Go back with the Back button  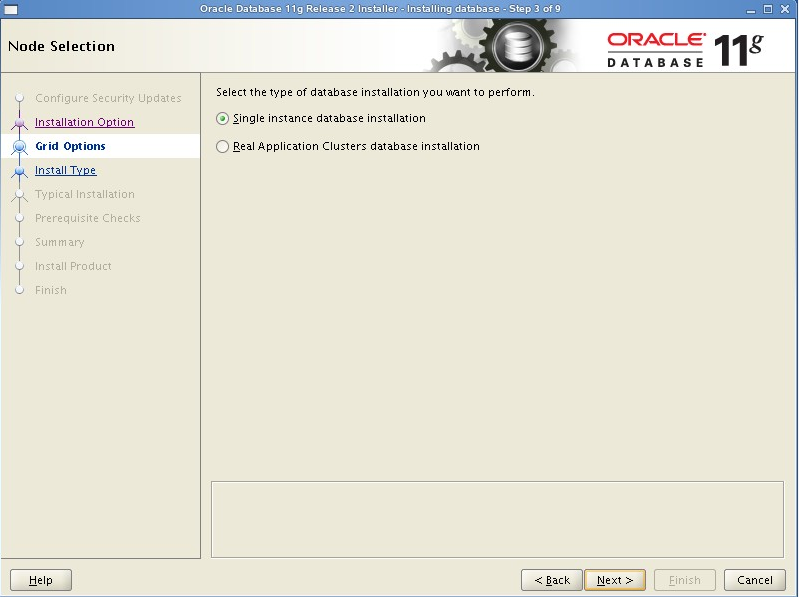point(551,580)
